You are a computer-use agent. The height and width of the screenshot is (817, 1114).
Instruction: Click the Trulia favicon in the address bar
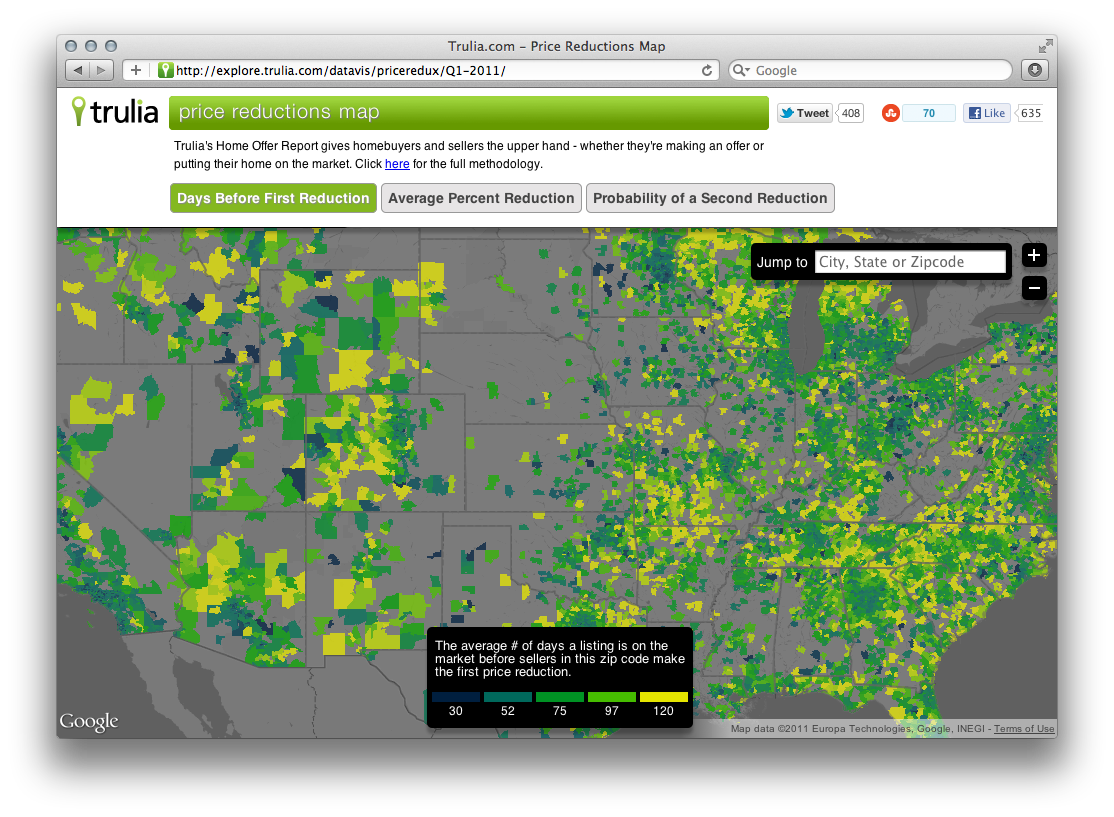165,70
